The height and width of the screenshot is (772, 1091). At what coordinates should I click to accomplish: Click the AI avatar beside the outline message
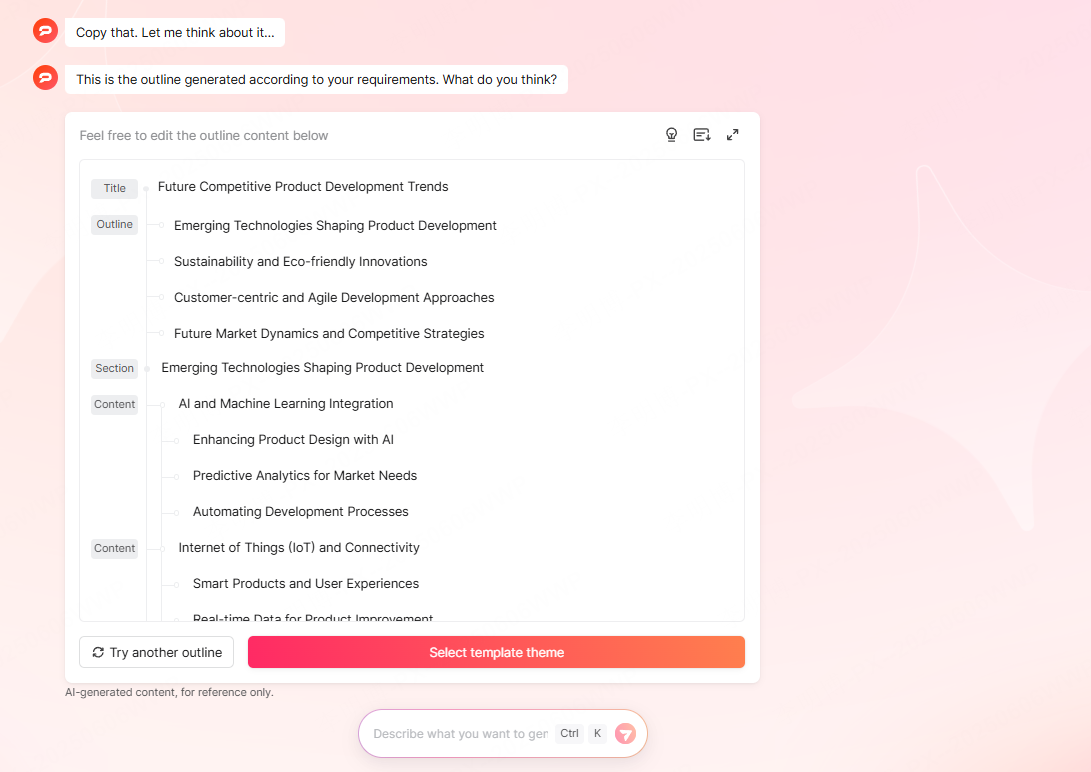click(45, 78)
